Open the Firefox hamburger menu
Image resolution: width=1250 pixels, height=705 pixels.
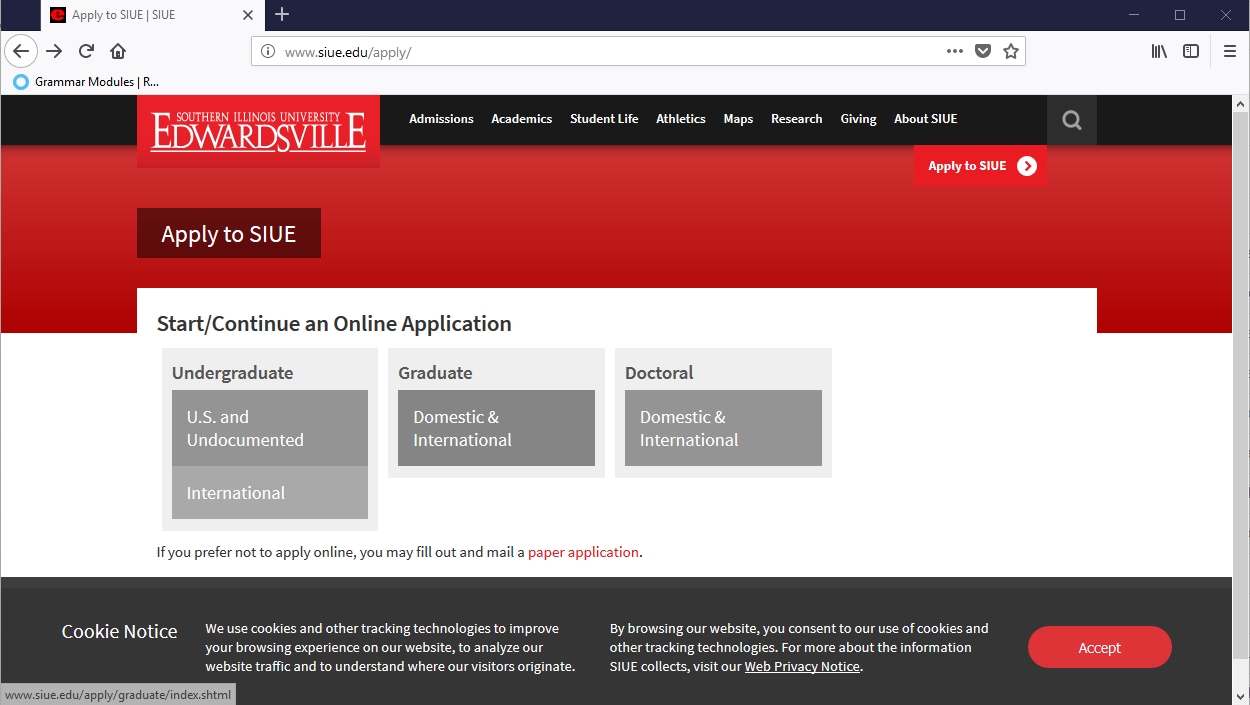tap(1230, 51)
